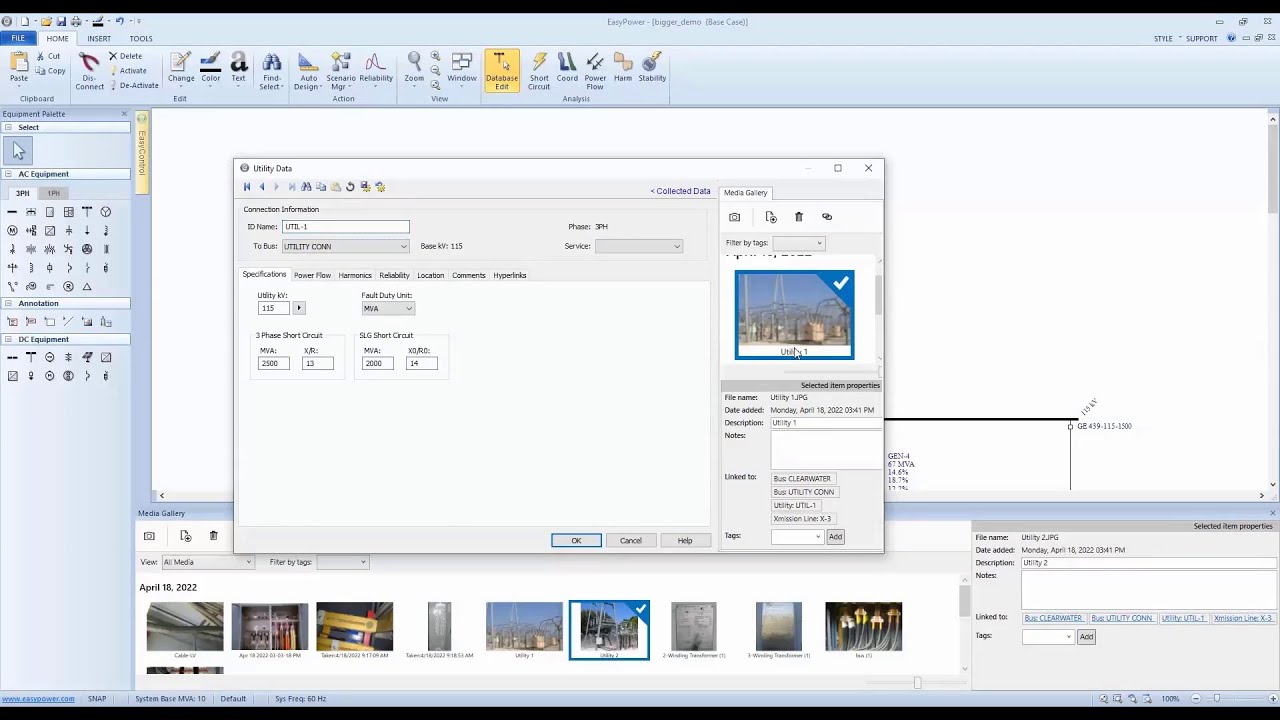The height and width of the screenshot is (720, 1280).
Task: Click the Zoom magnifier in the ribbon
Action: point(414,67)
